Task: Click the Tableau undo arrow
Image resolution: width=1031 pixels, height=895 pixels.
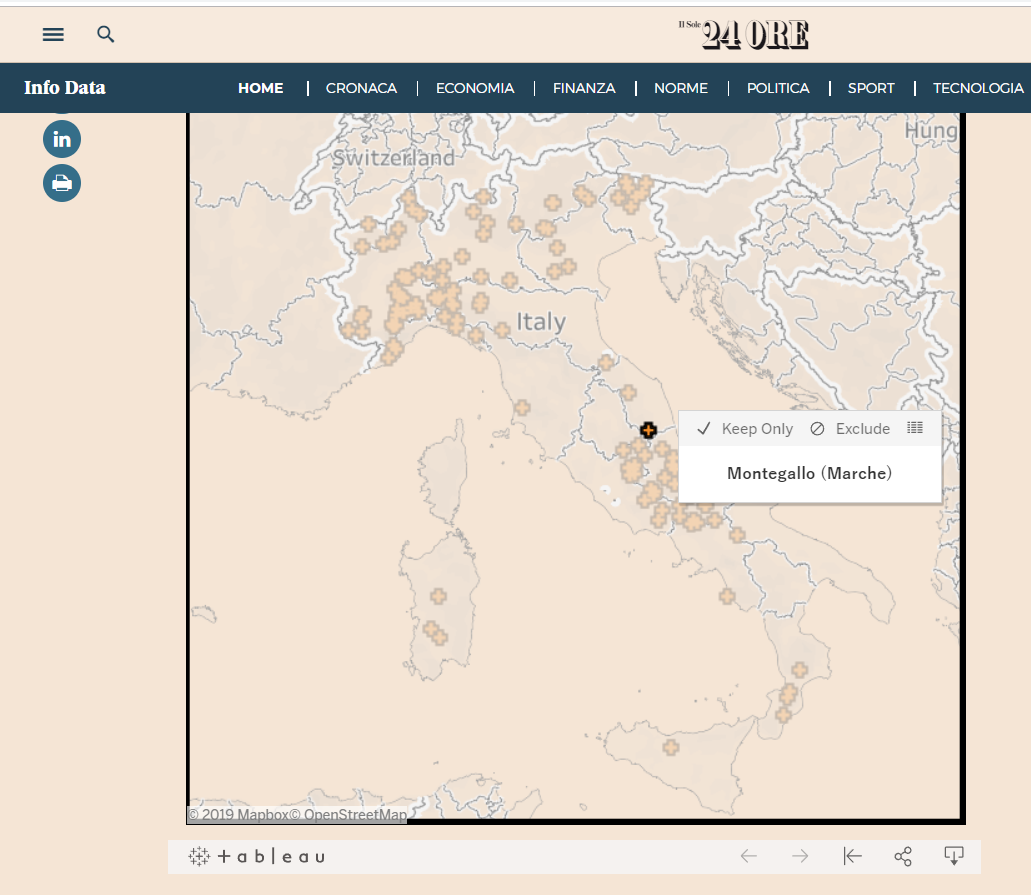Action: tap(748, 856)
